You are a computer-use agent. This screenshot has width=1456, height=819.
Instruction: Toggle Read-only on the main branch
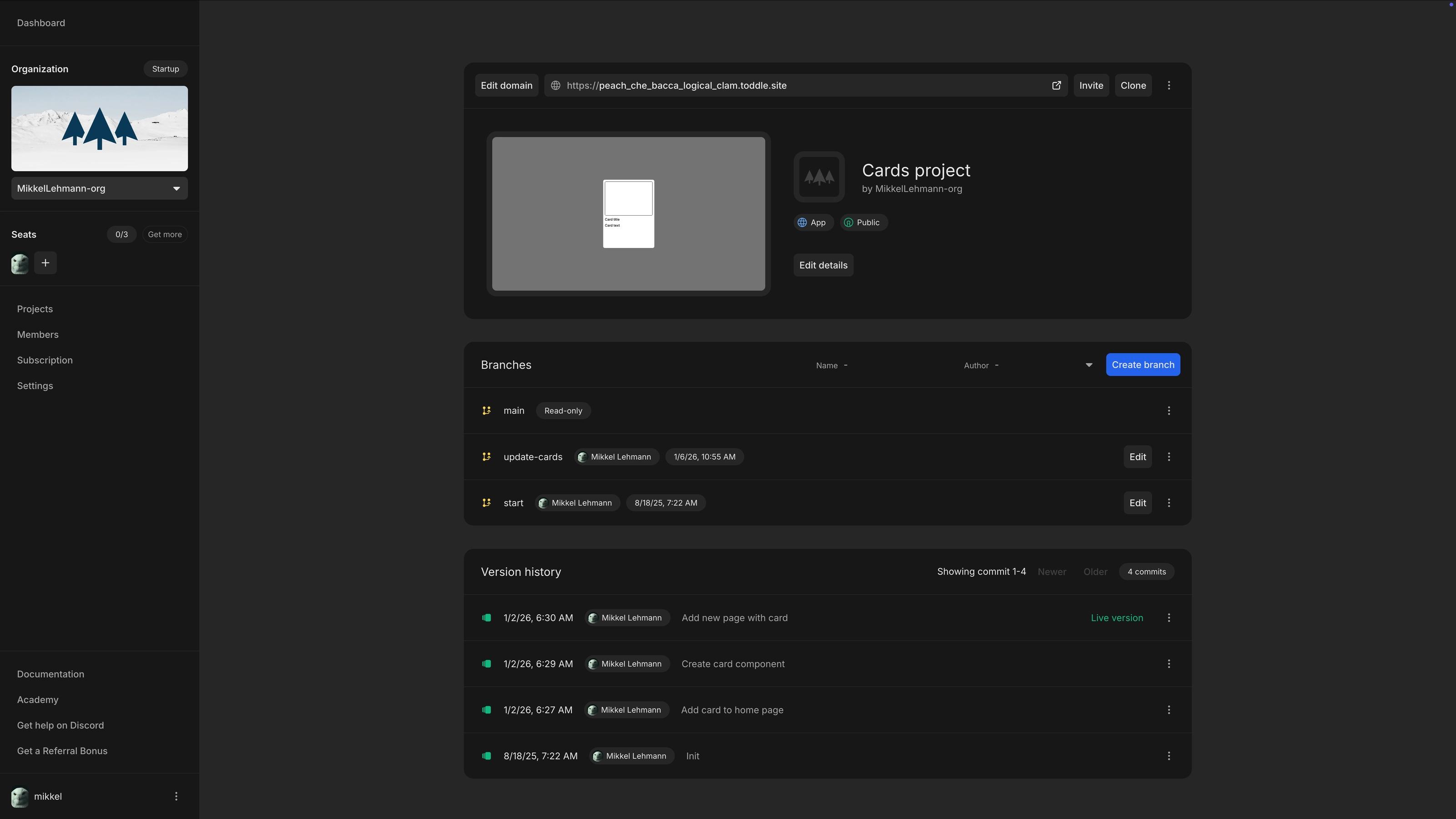click(x=563, y=410)
